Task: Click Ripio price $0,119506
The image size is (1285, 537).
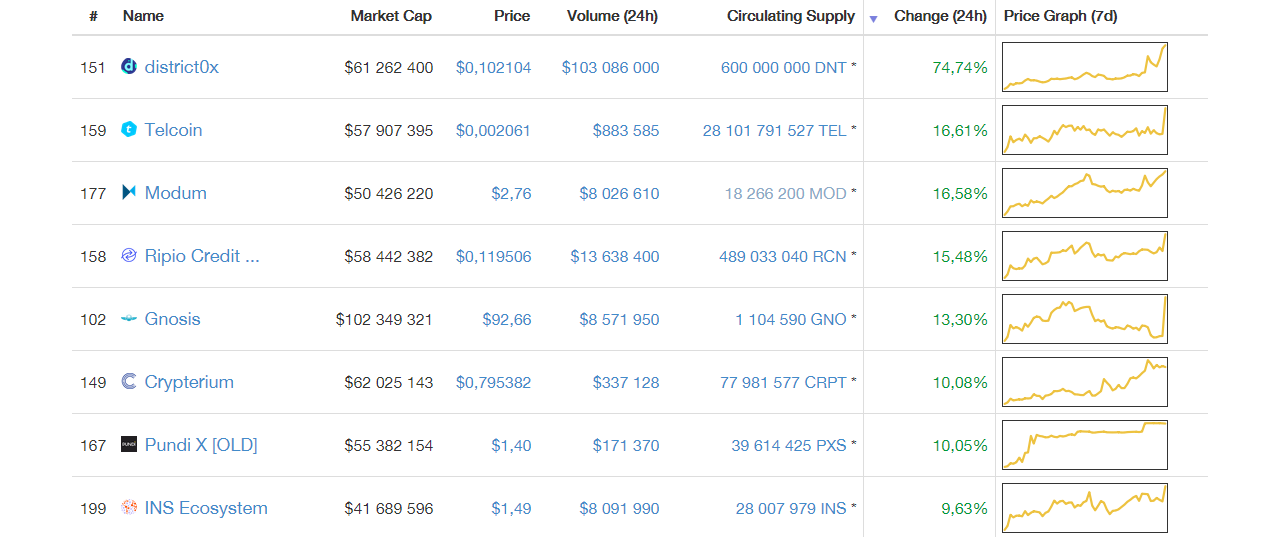Action: click(x=494, y=257)
